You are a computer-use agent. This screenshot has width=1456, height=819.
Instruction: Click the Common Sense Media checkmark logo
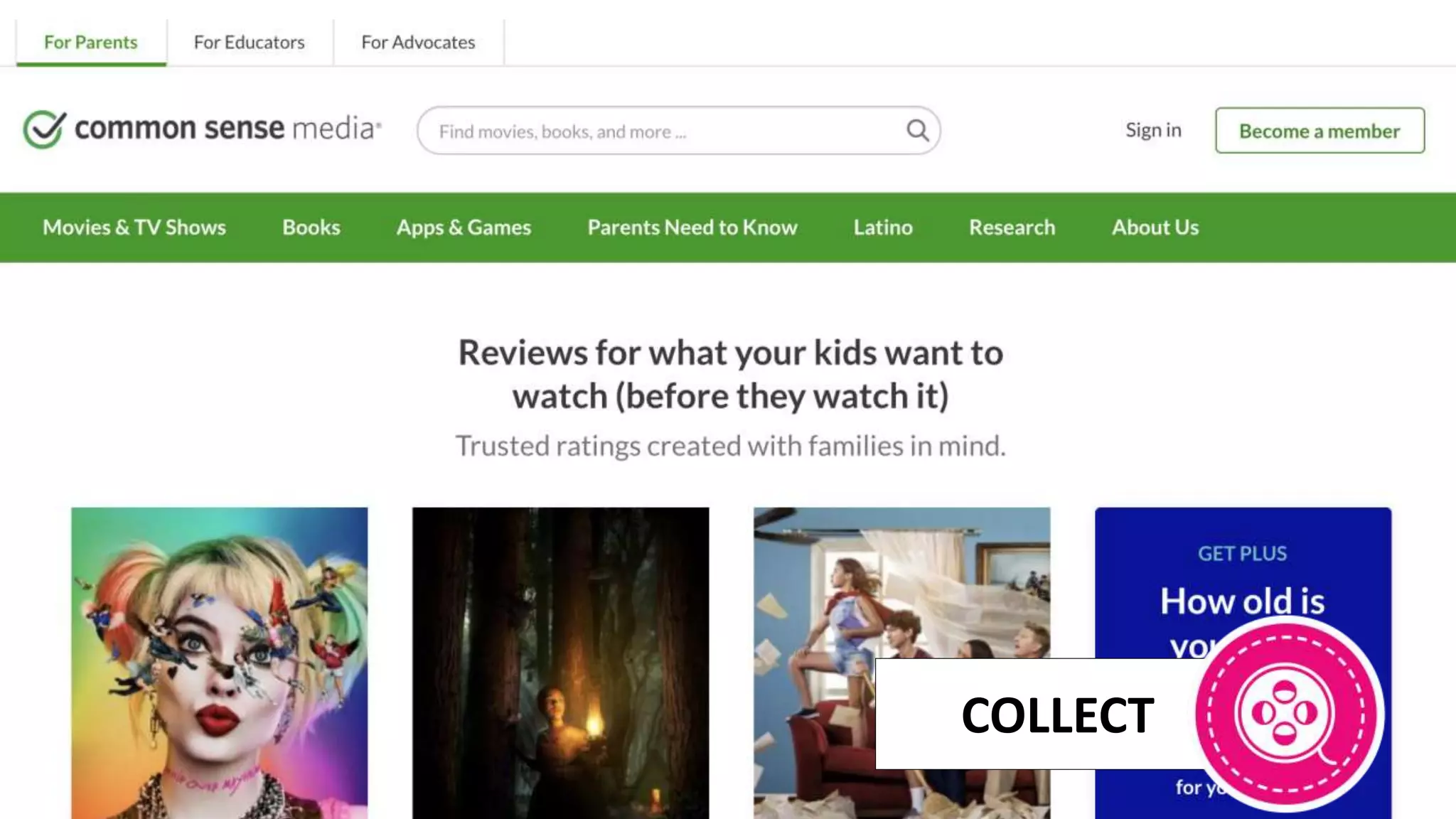tap(45, 129)
